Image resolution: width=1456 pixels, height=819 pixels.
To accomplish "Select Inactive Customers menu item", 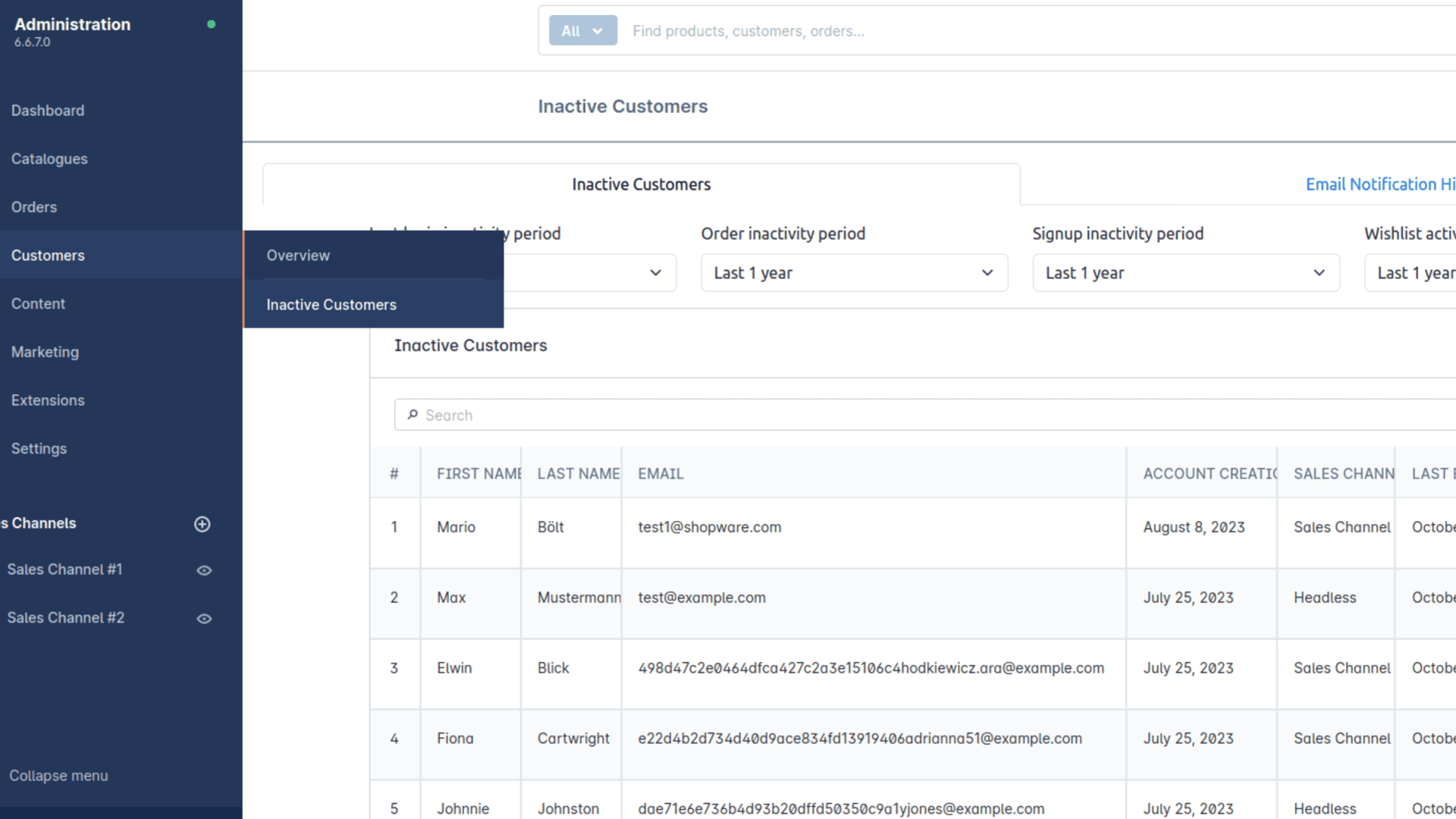I will pos(331,304).
